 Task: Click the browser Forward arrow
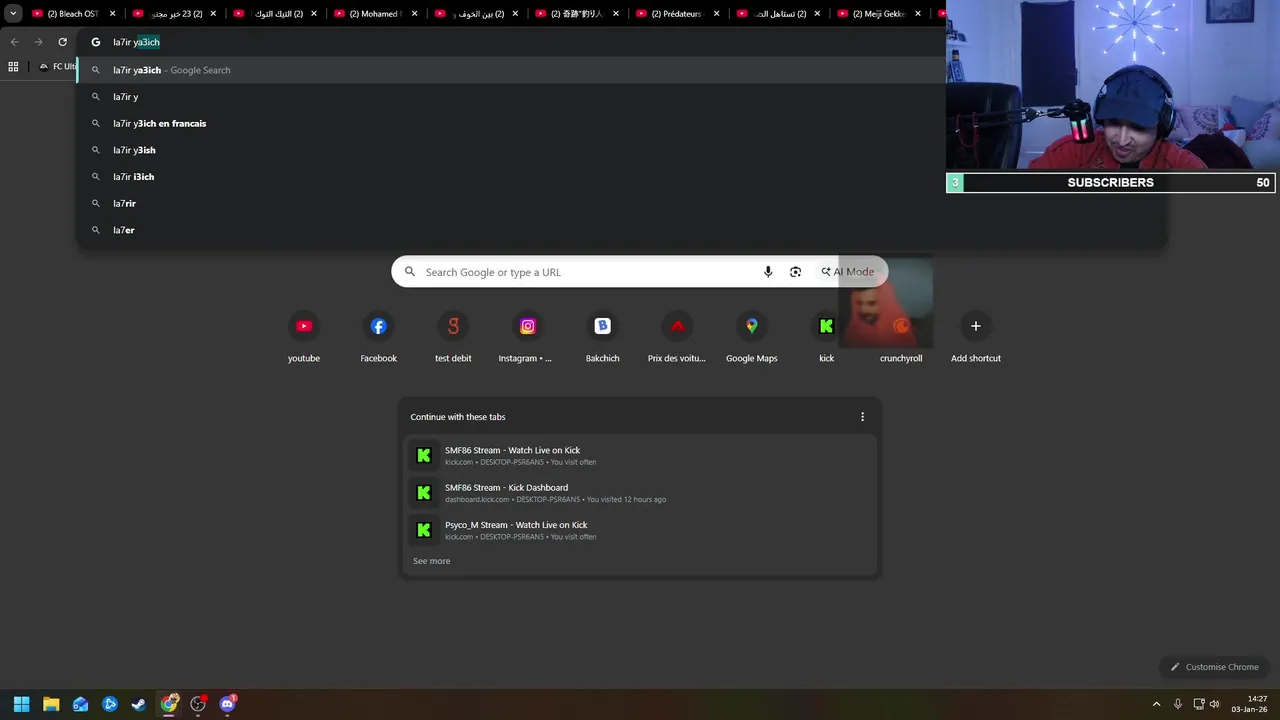click(x=38, y=42)
